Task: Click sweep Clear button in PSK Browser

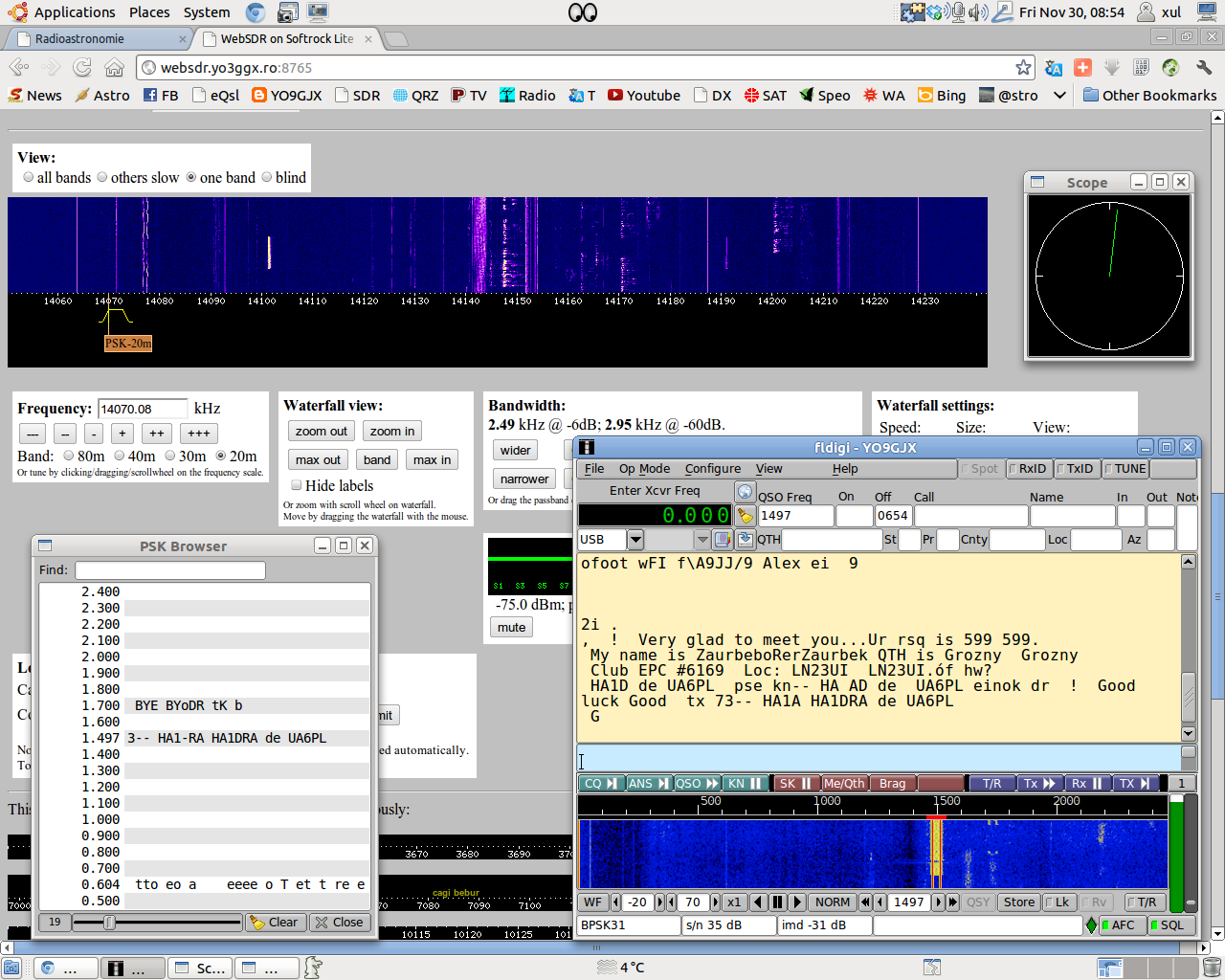Action: click(275, 923)
